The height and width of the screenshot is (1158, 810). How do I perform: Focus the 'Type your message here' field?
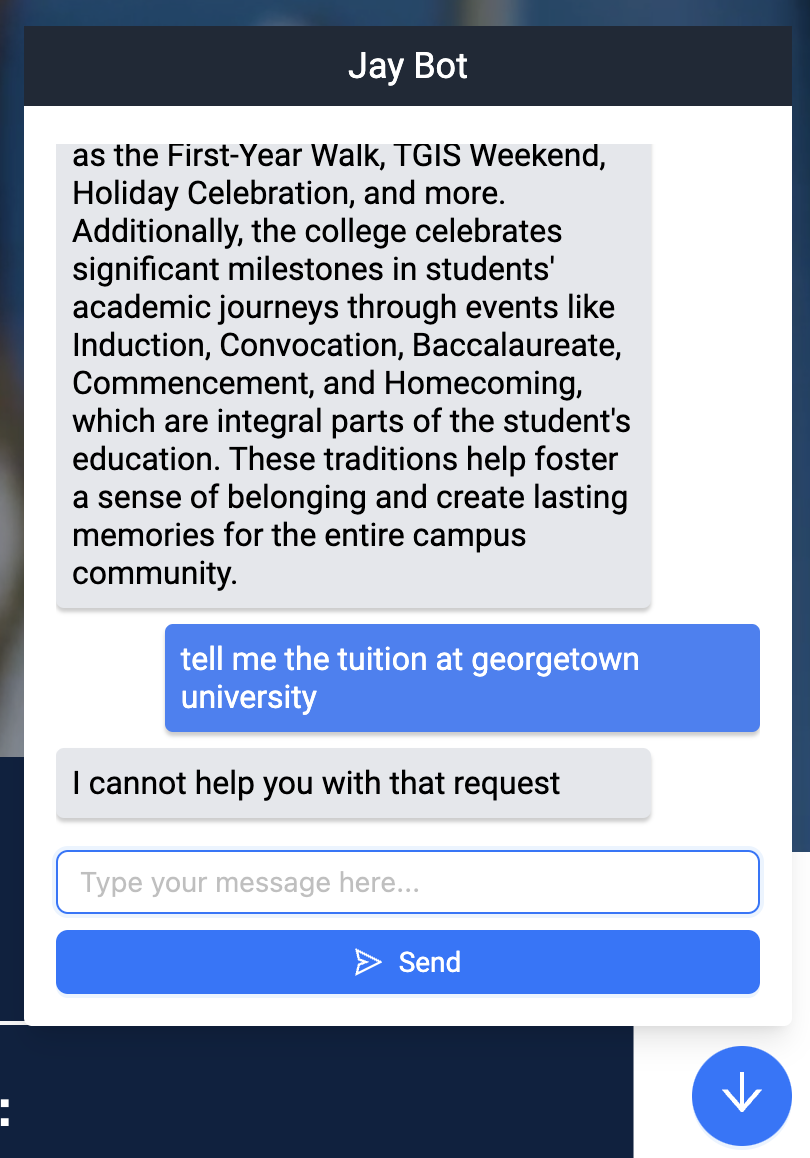pyautogui.click(x=408, y=882)
